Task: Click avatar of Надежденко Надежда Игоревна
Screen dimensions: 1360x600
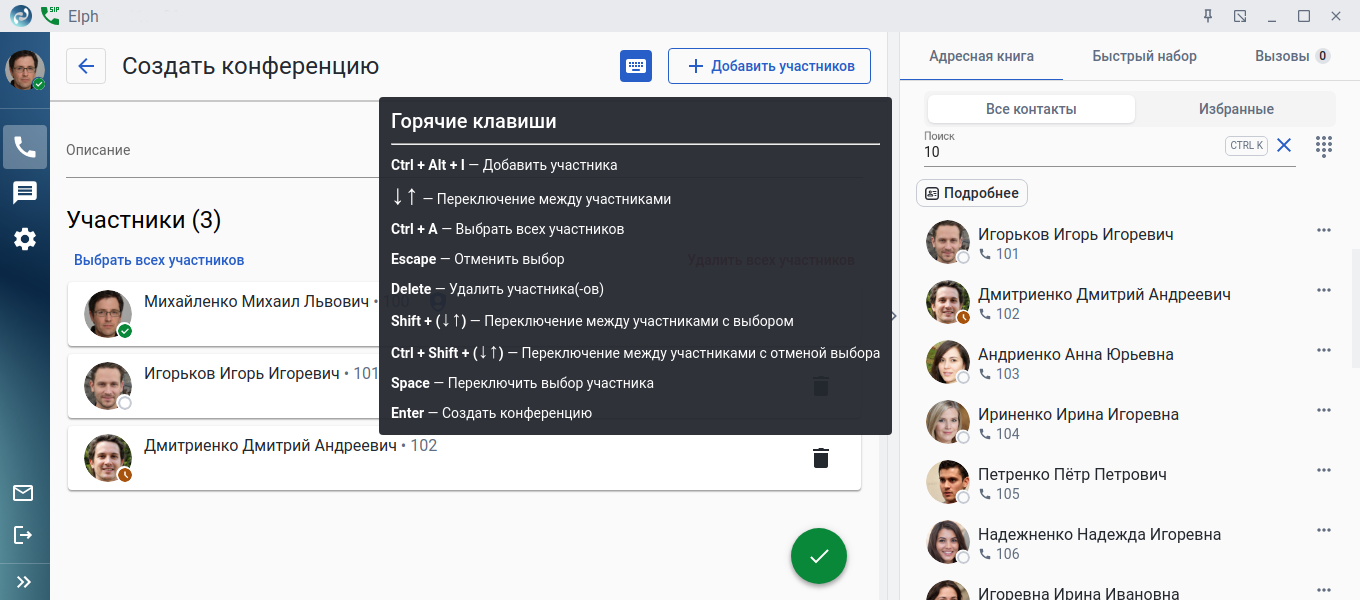Action: 948,542
